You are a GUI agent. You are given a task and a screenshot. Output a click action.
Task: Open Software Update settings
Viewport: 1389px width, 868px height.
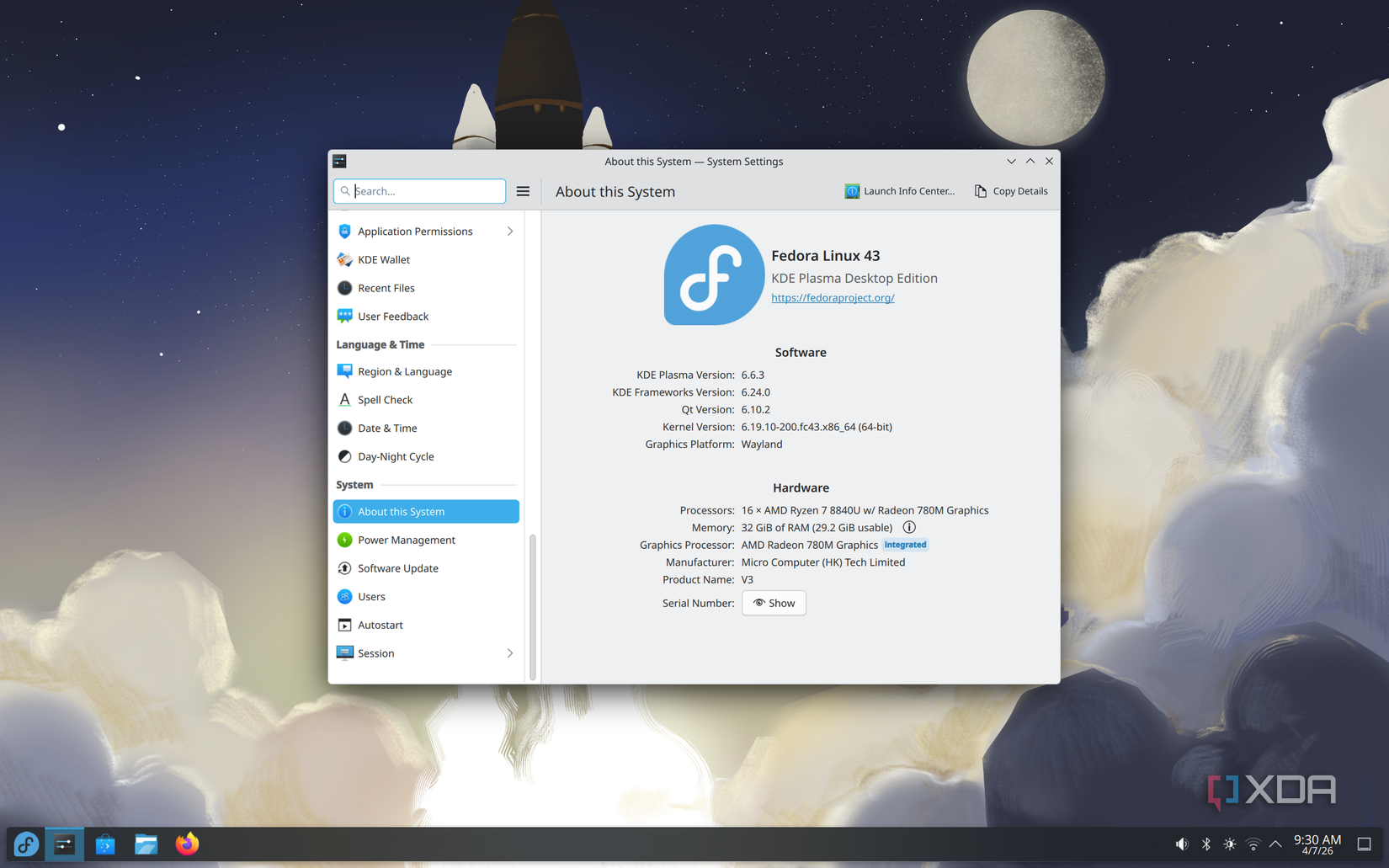coord(397,568)
